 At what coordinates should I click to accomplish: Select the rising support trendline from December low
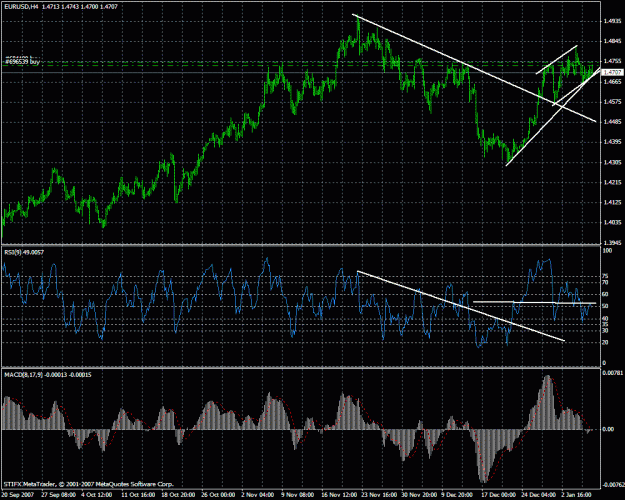tap(553, 117)
